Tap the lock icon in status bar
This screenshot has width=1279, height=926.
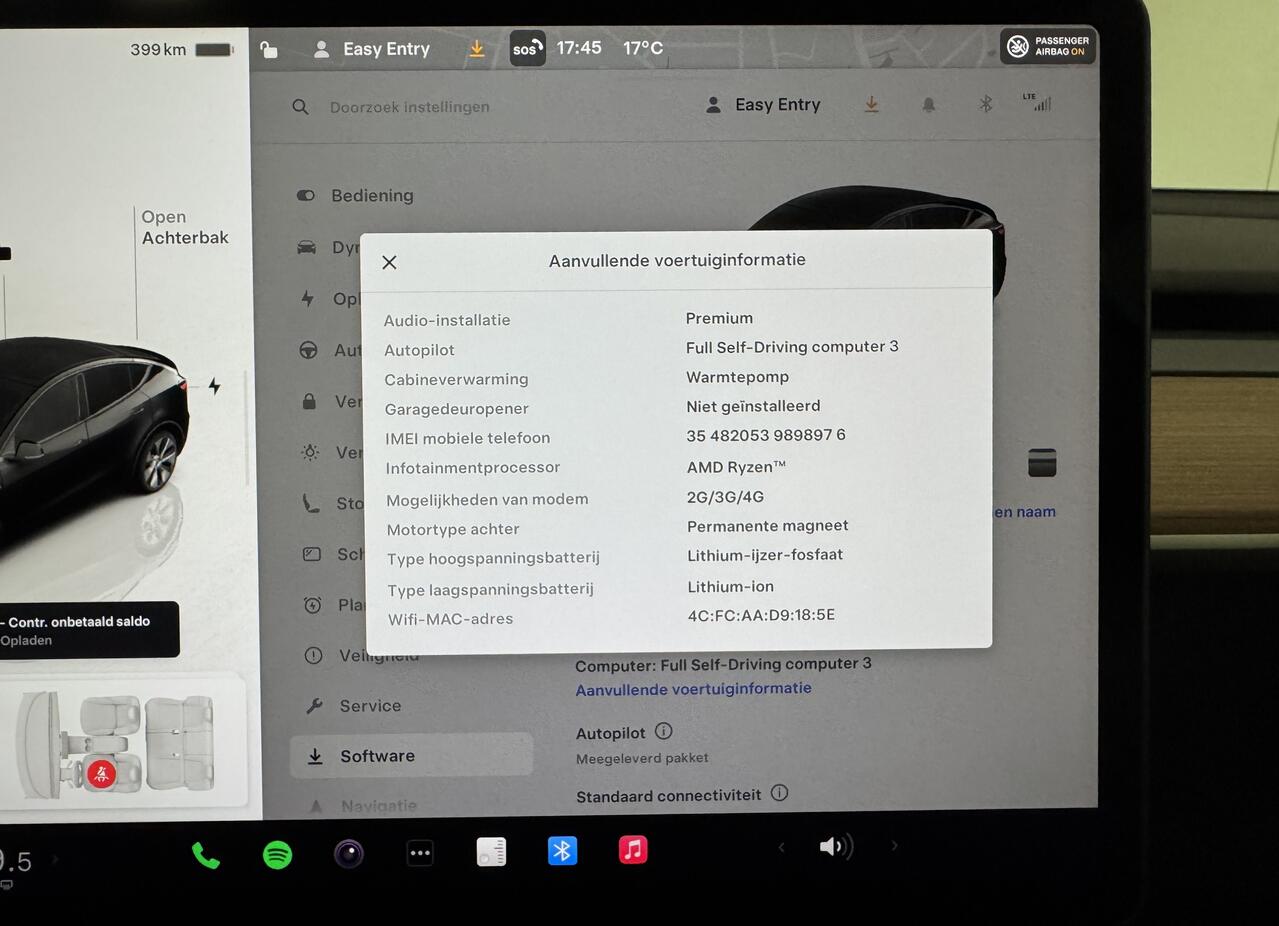tap(268, 49)
